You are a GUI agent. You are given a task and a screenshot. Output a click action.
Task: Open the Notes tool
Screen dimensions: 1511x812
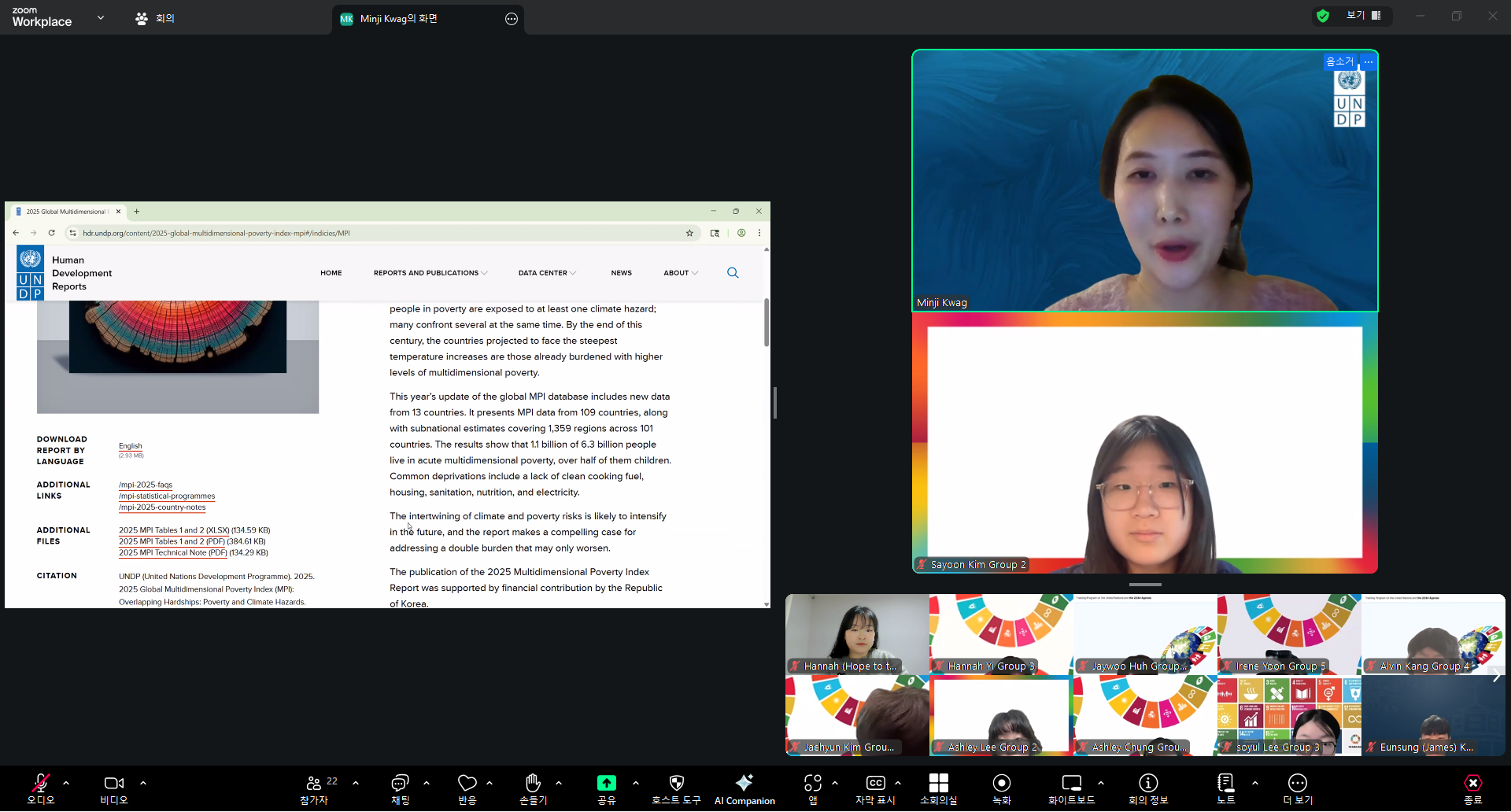pos(1226,788)
